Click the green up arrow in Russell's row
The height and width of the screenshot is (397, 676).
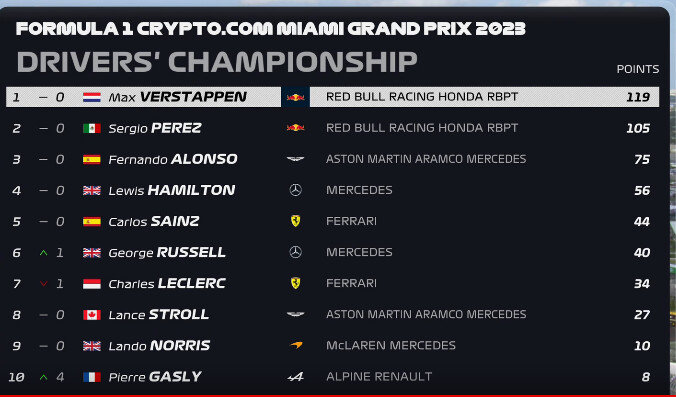(x=44, y=253)
